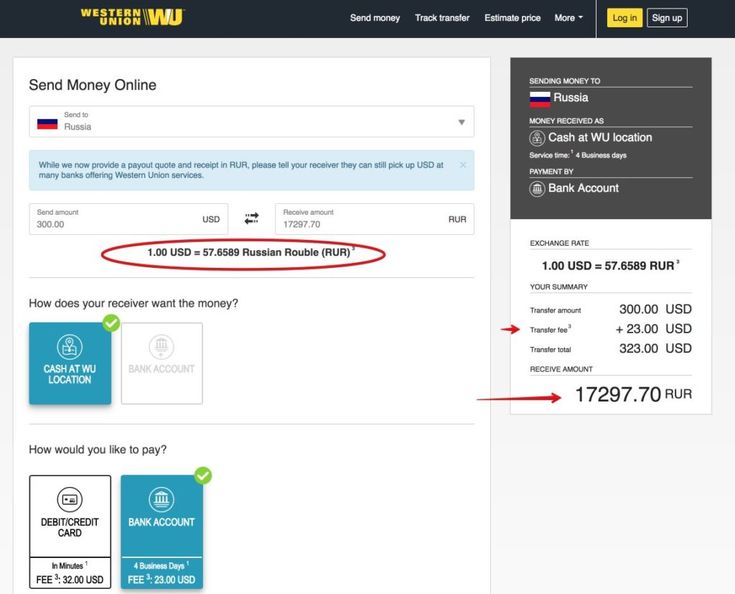Screen dimensions: 735x594
Task: Dismiss the RUR payout notice
Action: coord(463,165)
